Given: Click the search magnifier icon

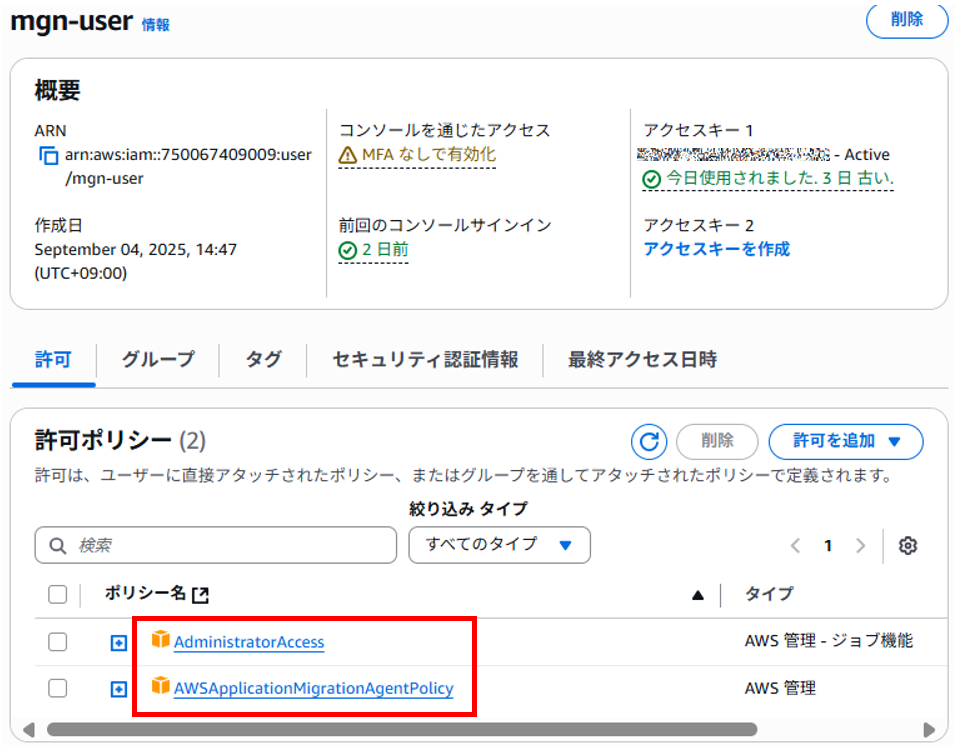Looking at the screenshot, I should 57,546.
